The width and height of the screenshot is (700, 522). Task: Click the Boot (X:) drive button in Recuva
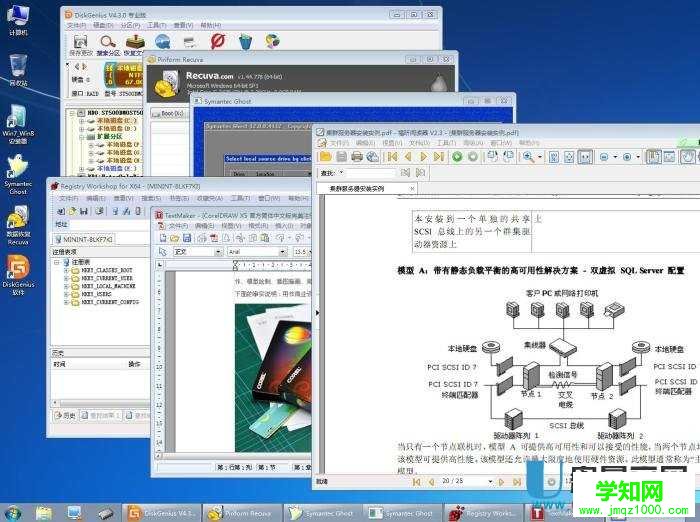tap(167, 114)
